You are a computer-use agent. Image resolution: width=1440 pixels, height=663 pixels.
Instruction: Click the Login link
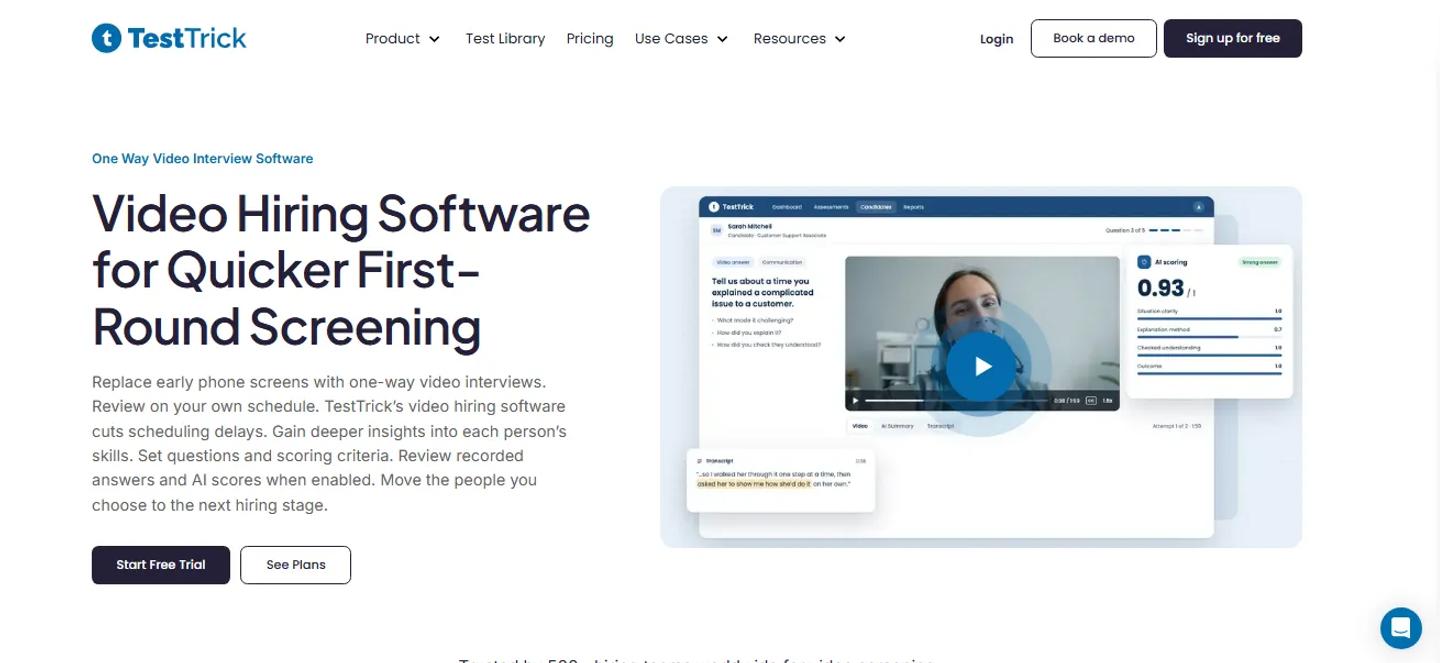point(996,39)
